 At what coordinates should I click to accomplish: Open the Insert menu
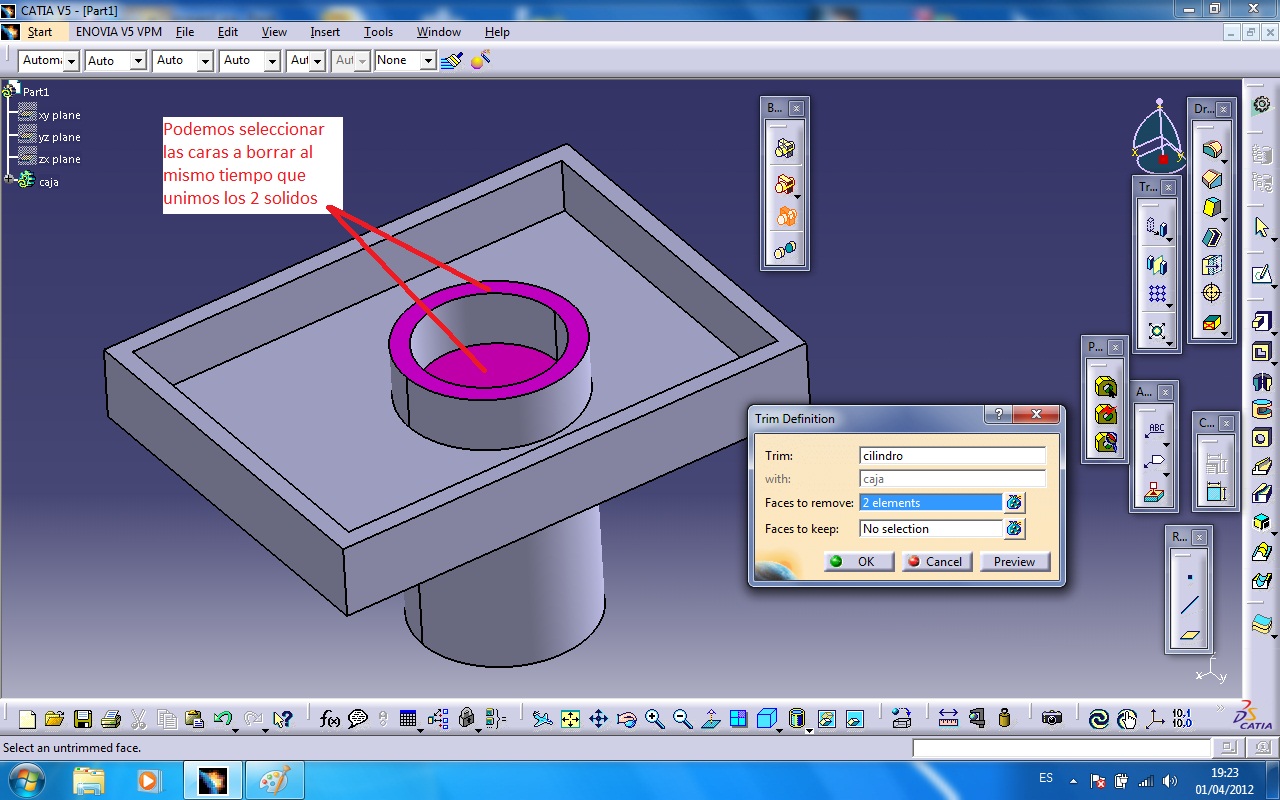coord(325,32)
